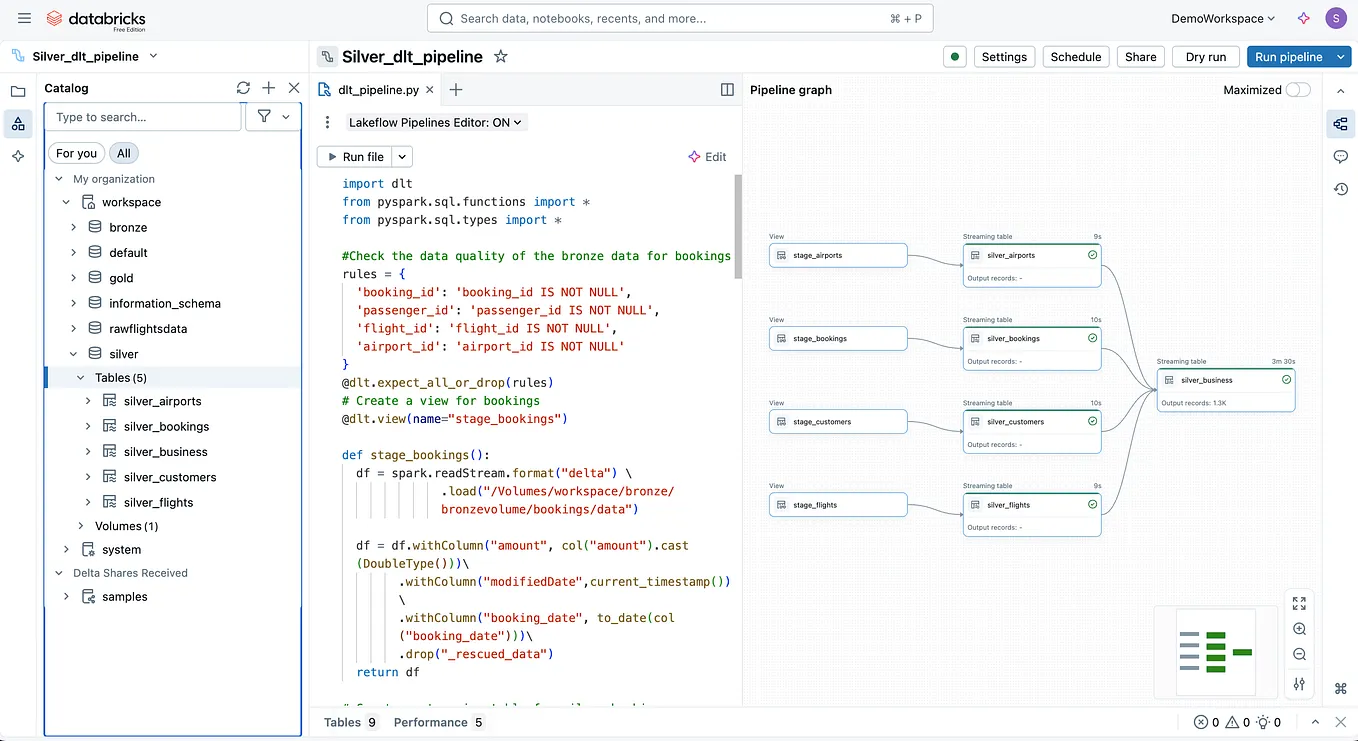
Task: Select the All filter pill in Catalog
Action: coord(123,153)
